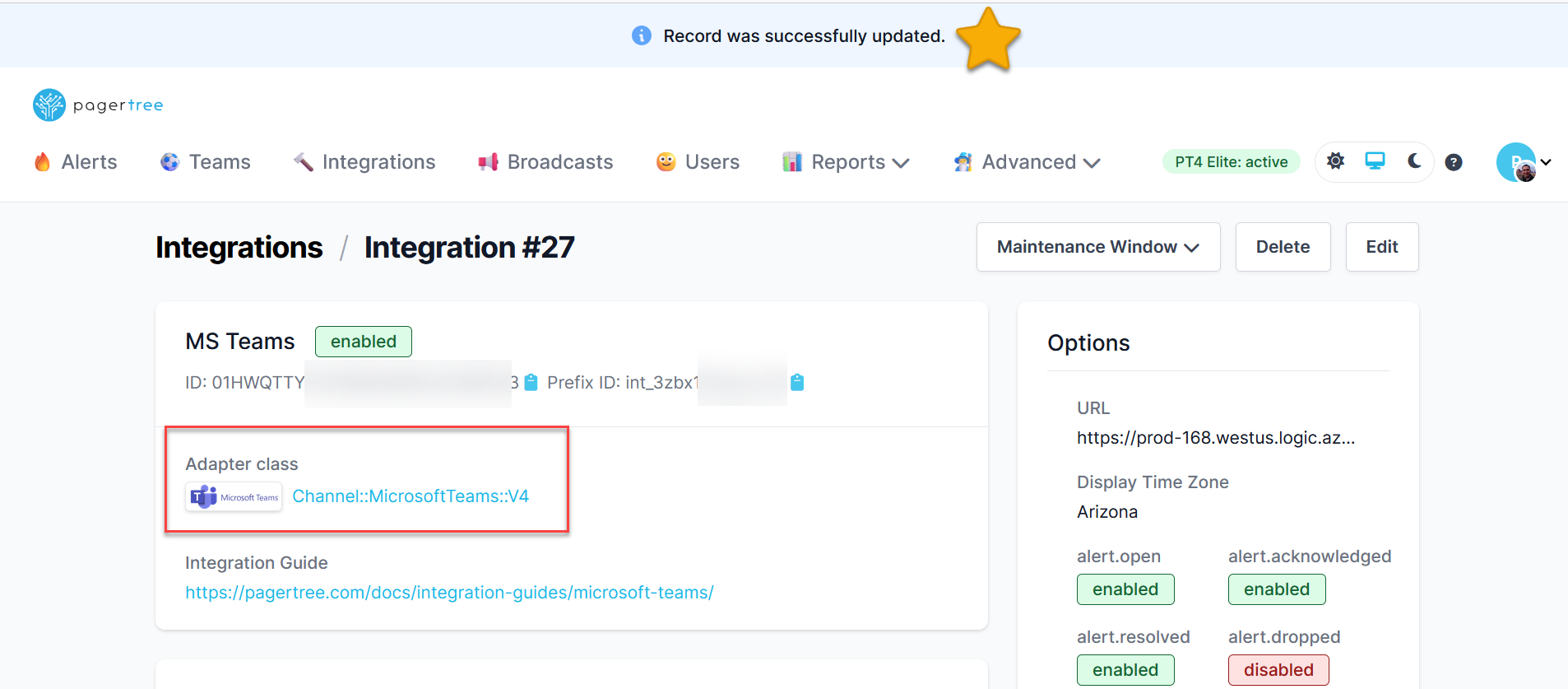The width and height of the screenshot is (1568, 689).
Task: Click the Integrations breadcrumb heading
Action: [239, 247]
